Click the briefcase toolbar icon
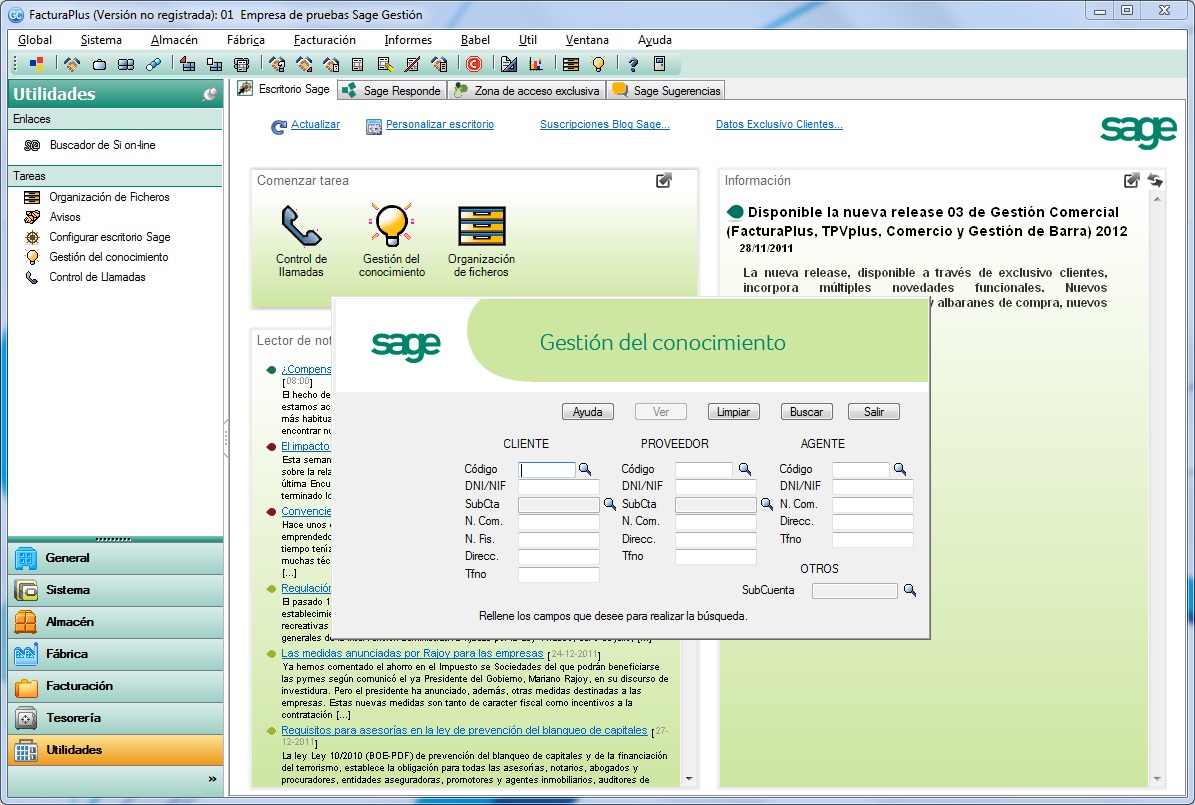Screen dimensions: 1195x805 [99, 64]
